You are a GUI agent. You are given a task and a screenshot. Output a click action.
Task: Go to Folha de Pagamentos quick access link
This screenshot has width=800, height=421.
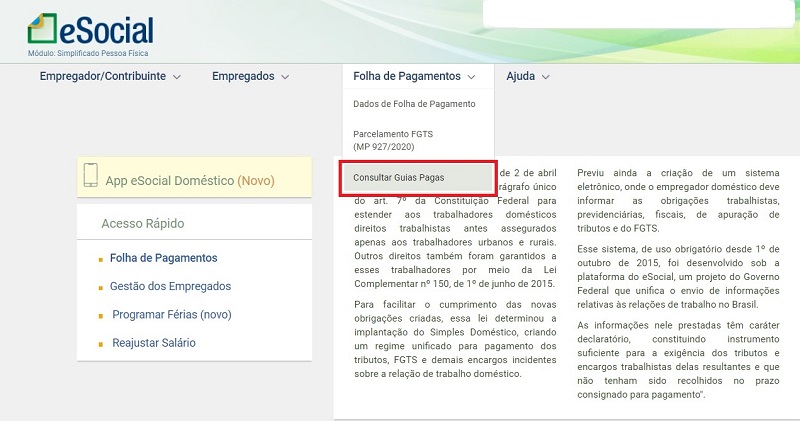(163, 258)
